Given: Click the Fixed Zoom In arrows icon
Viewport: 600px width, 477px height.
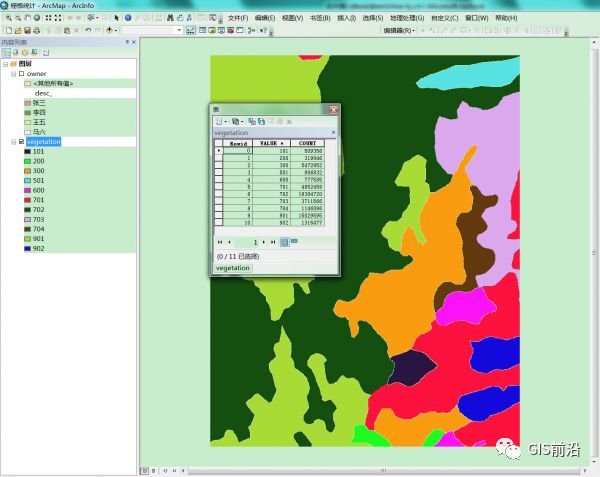Looking at the screenshot, I should [49, 18].
